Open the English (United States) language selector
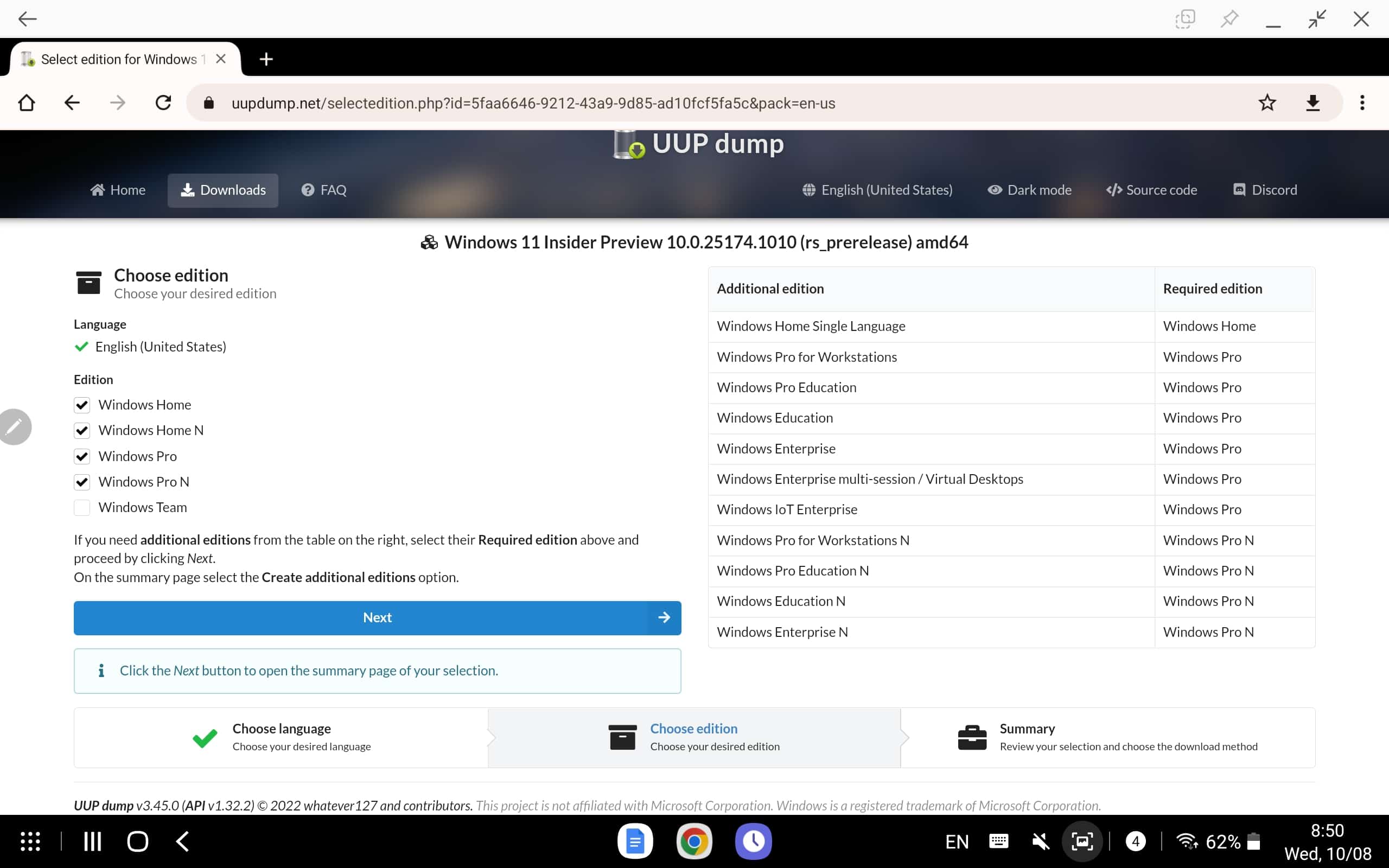 tap(877, 190)
